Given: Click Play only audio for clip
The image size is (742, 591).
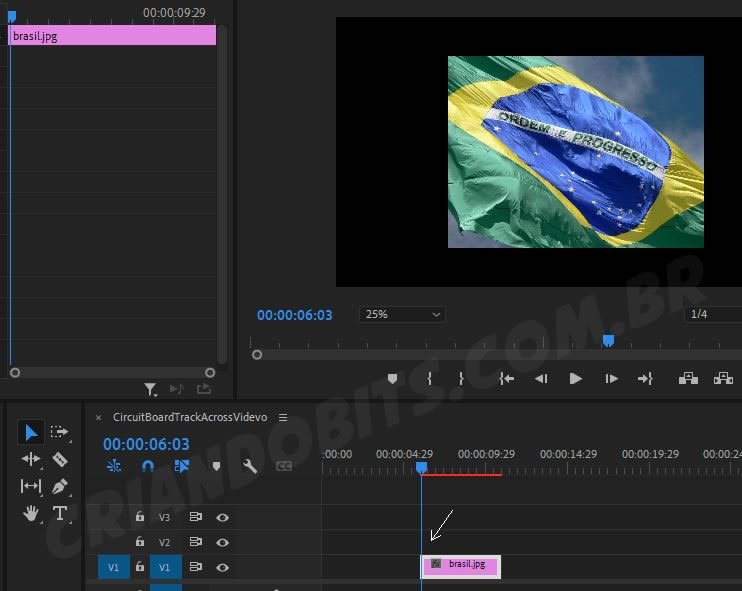Looking at the screenshot, I should (177, 388).
